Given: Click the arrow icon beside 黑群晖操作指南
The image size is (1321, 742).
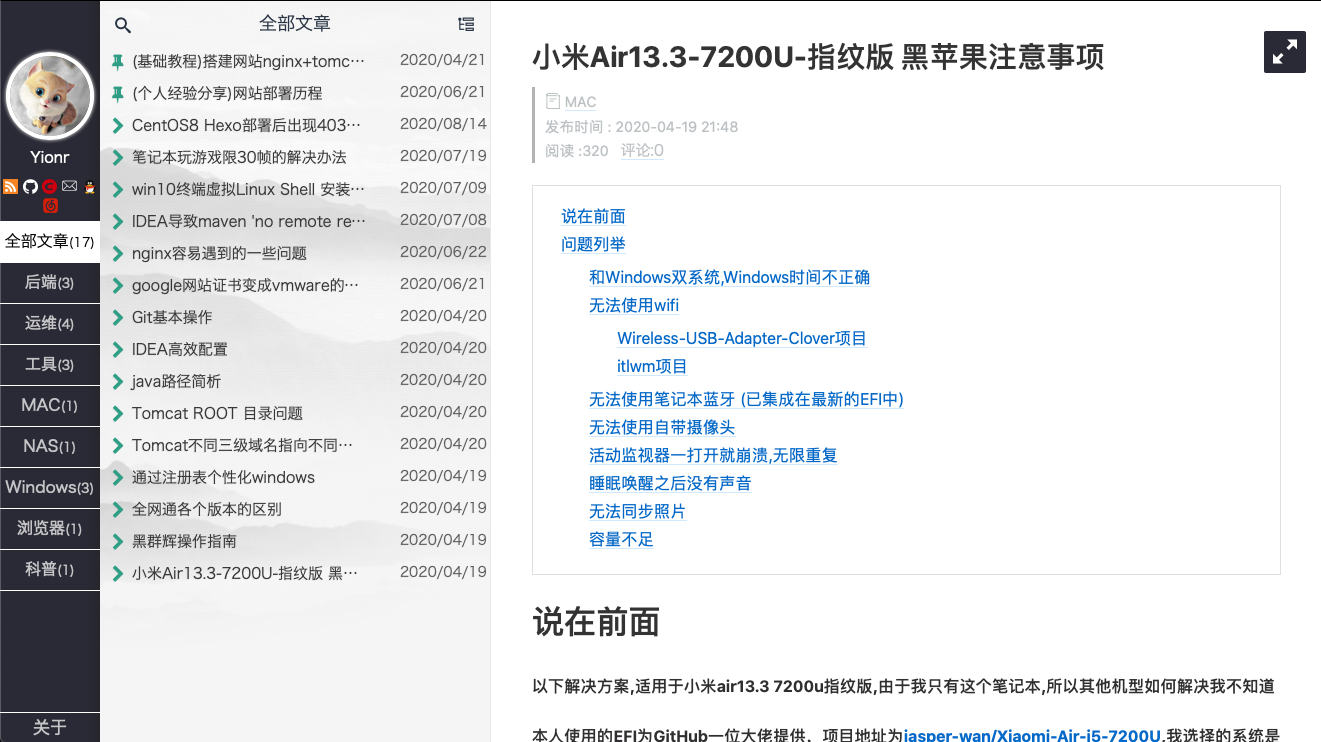Looking at the screenshot, I should click(x=118, y=542).
